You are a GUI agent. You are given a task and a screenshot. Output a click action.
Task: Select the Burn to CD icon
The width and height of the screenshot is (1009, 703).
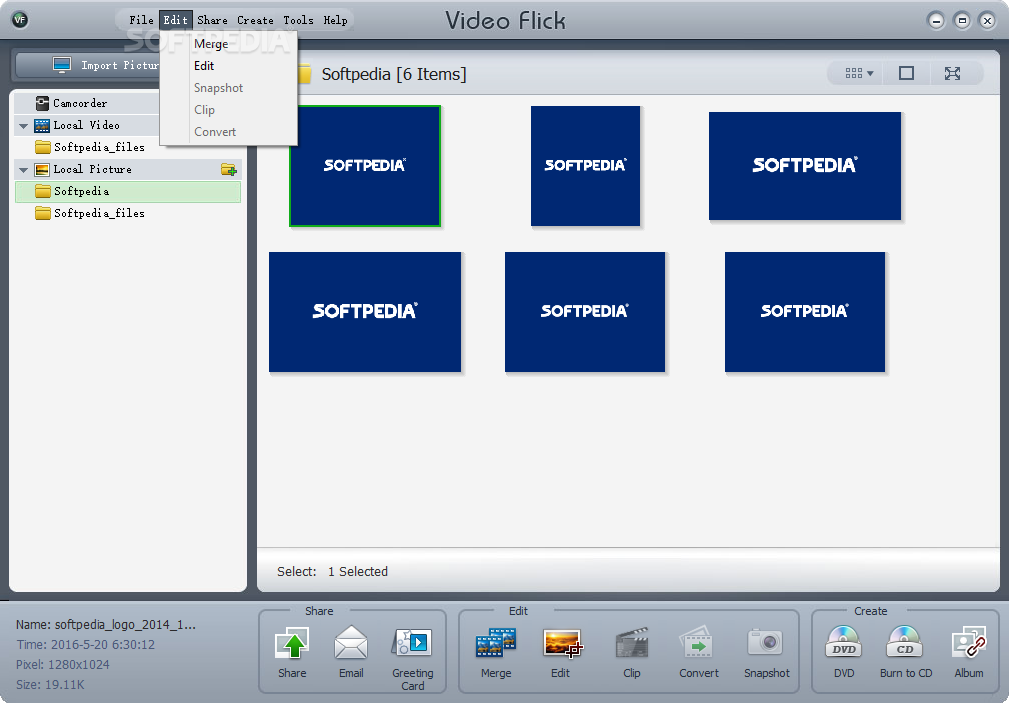[905, 642]
